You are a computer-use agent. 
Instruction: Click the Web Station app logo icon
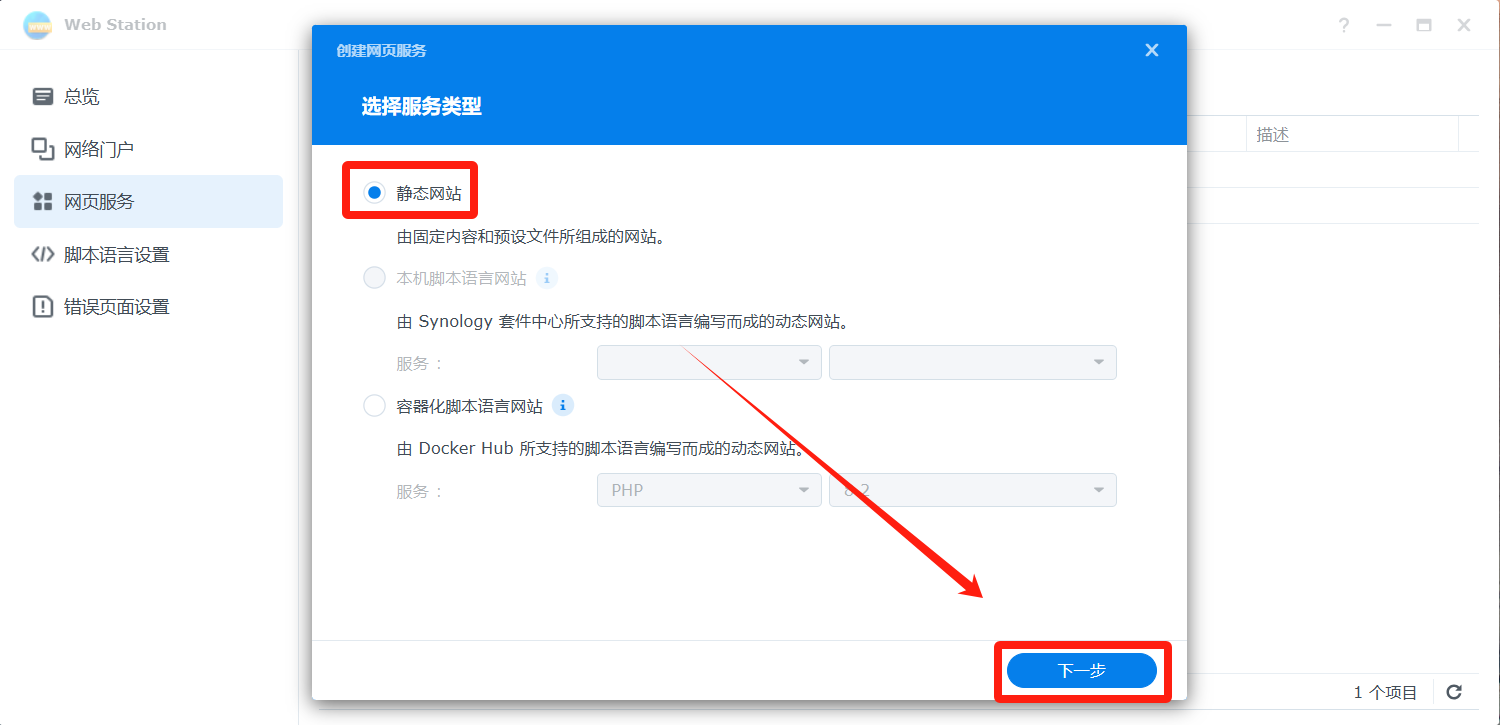click(x=37, y=25)
